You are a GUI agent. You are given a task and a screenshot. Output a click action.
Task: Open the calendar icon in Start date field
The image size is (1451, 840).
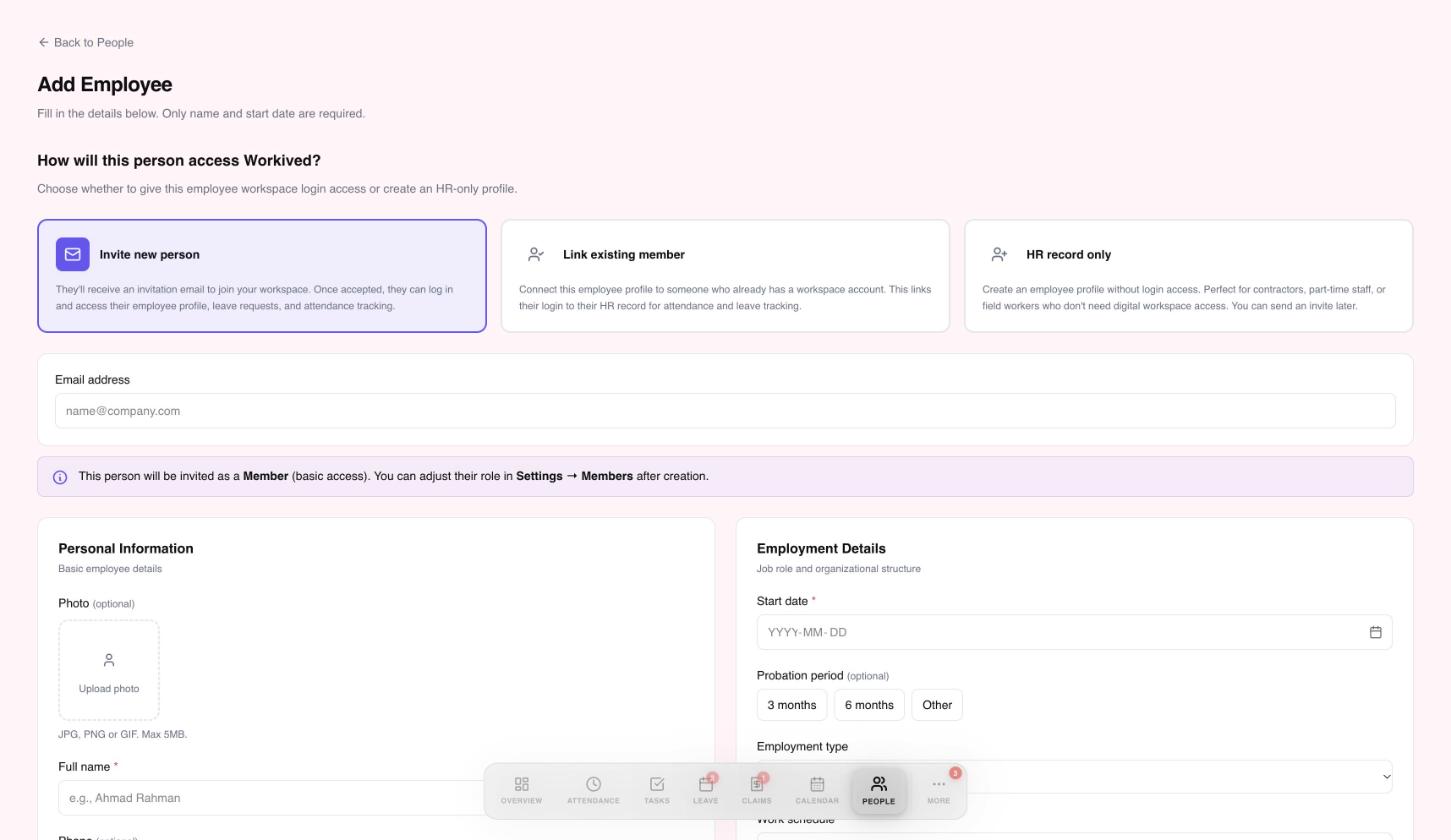pyautogui.click(x=1375, y=632)
